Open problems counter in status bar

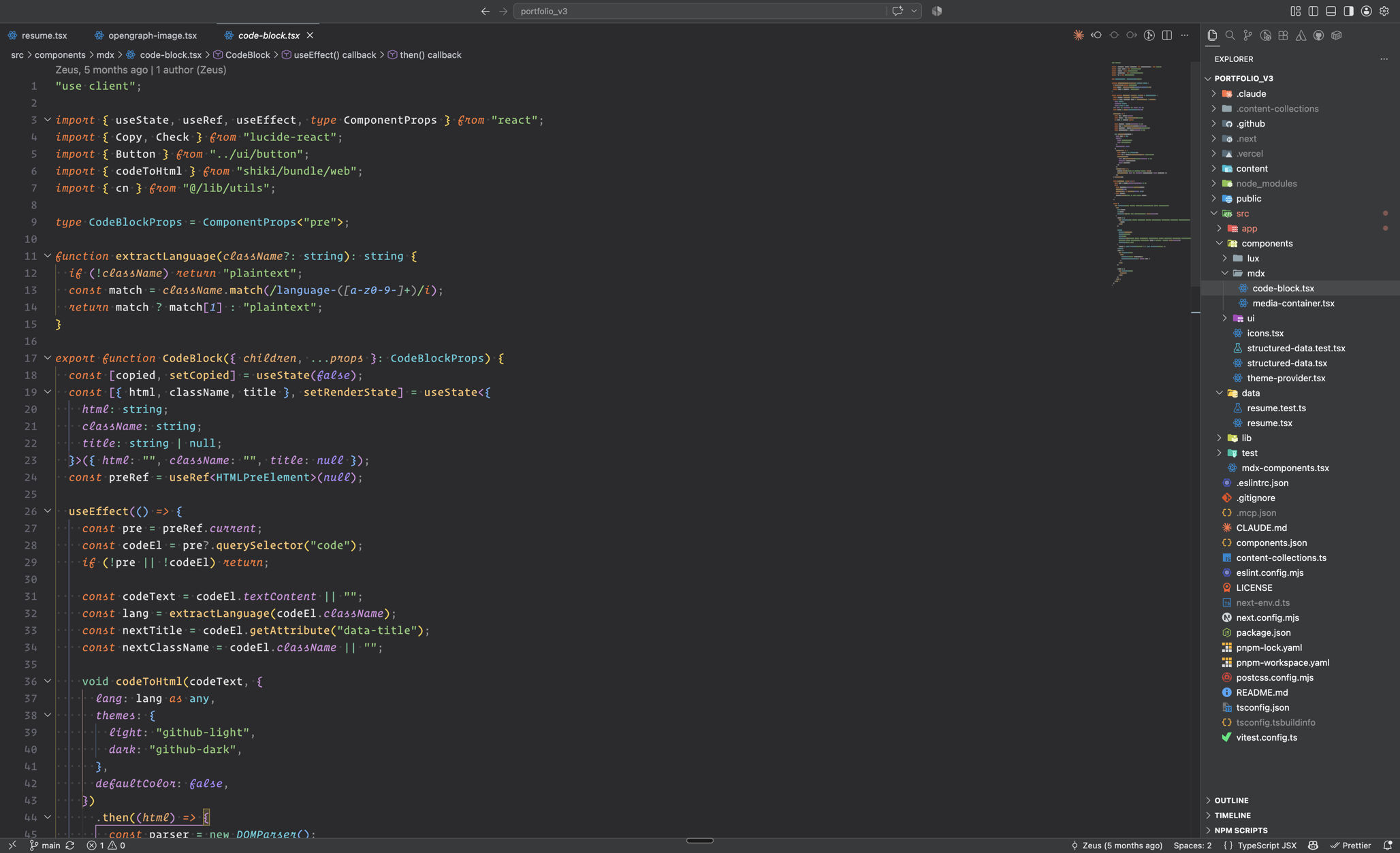click(x=106, y=846)
